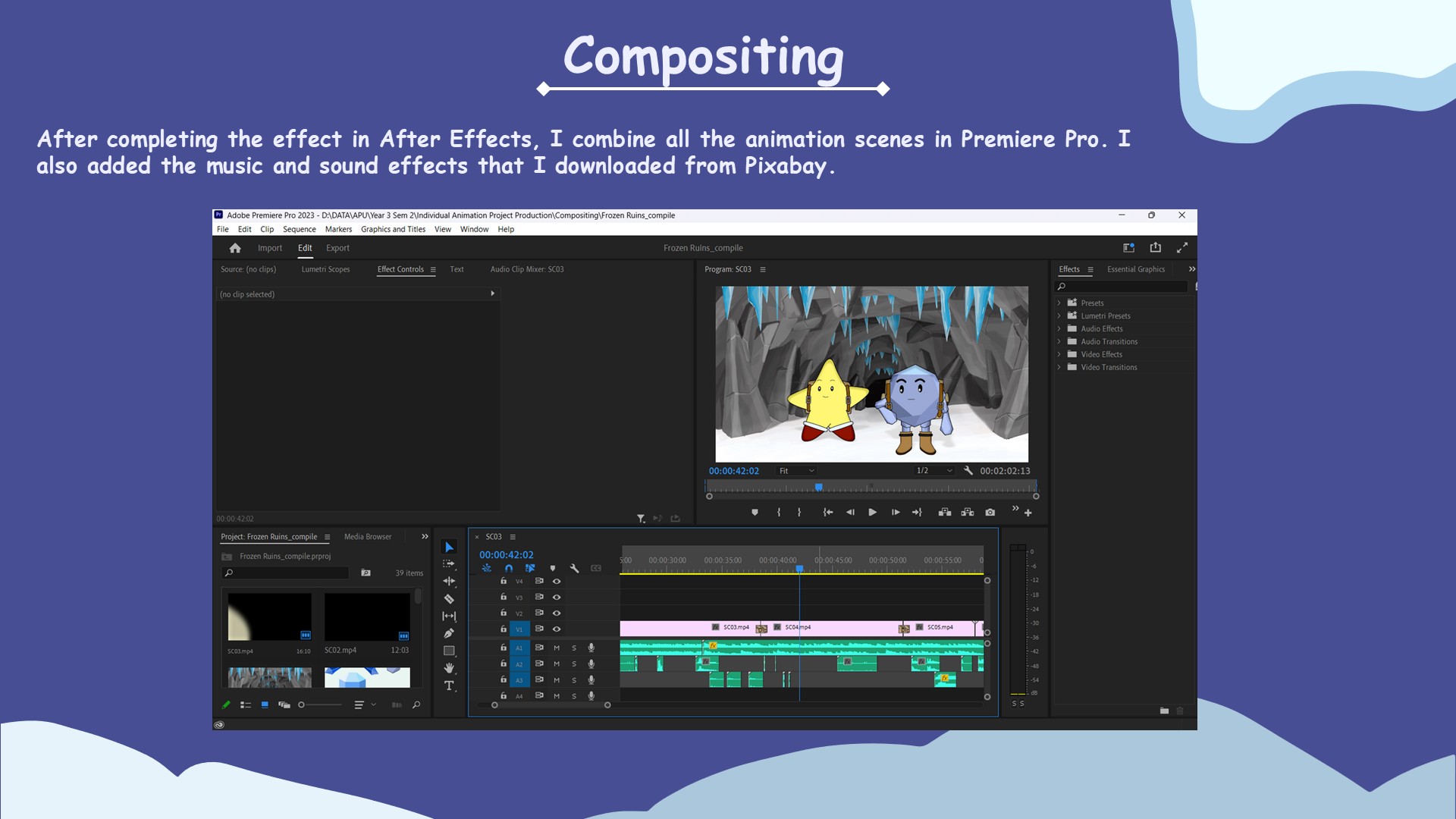This screenshot has height=819, width=1456.
Task: Click the Lift button in Program monitor
Action: click(945, 513)
